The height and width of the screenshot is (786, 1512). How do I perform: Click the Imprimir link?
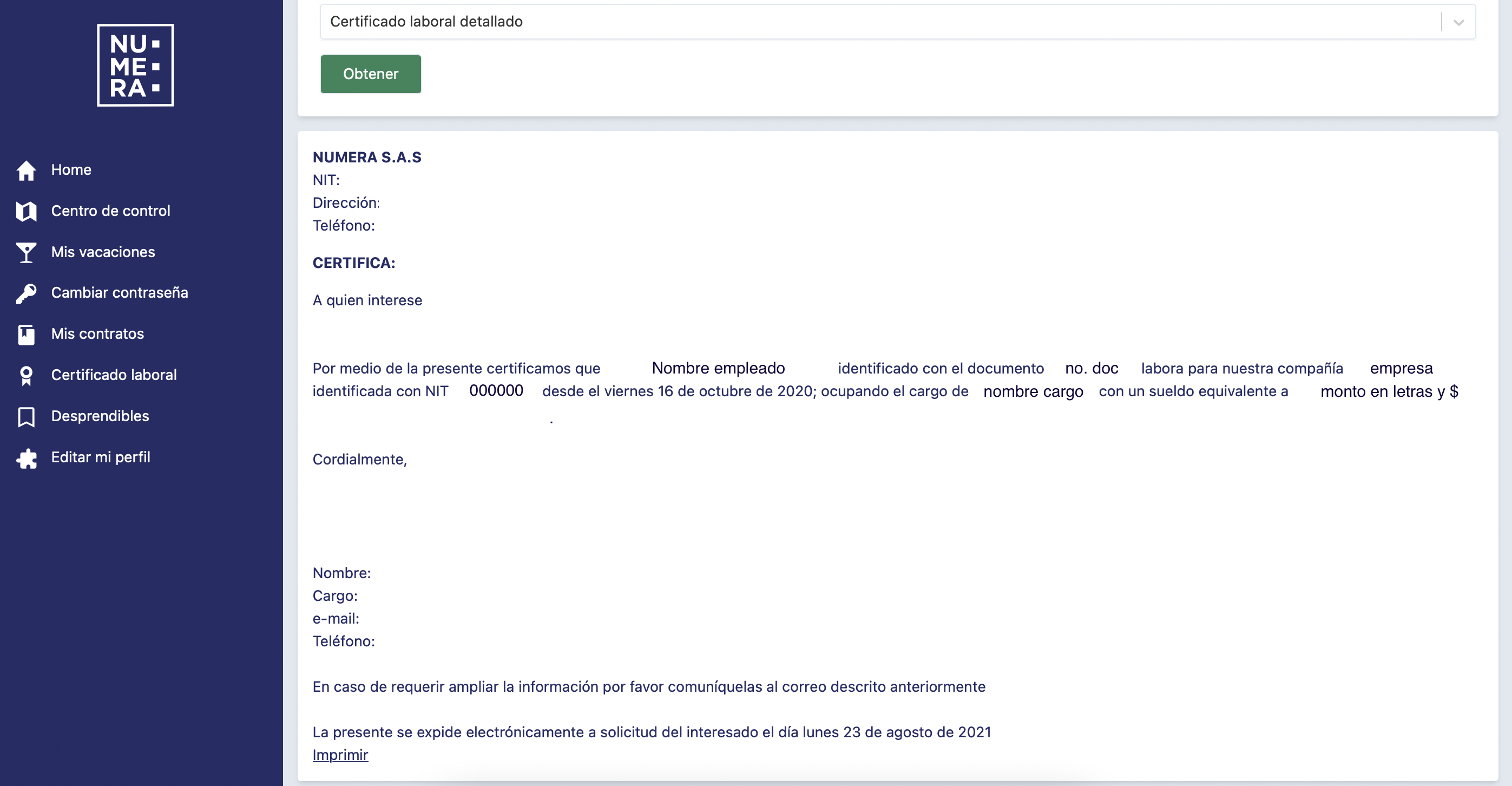pos(340,755)
